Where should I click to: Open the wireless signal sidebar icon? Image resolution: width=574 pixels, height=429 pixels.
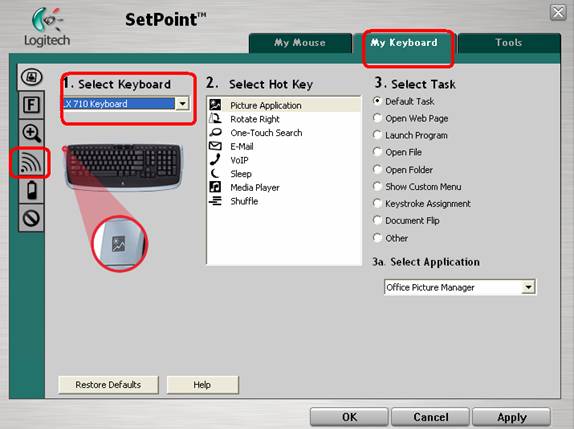(x=31, y=163)
